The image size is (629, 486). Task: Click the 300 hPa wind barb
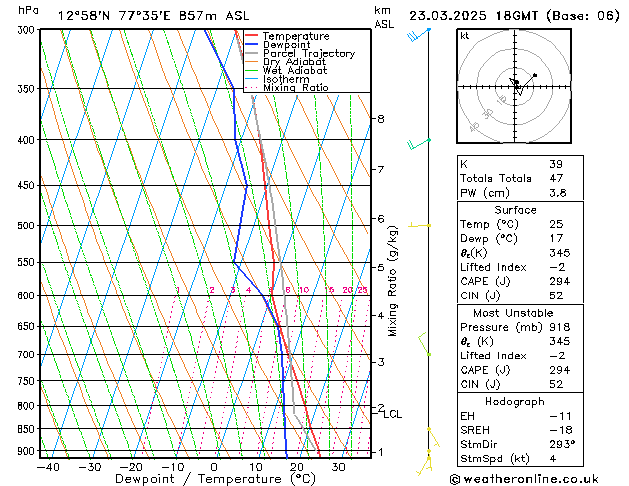pyautogui.click(x=418, y=35)
